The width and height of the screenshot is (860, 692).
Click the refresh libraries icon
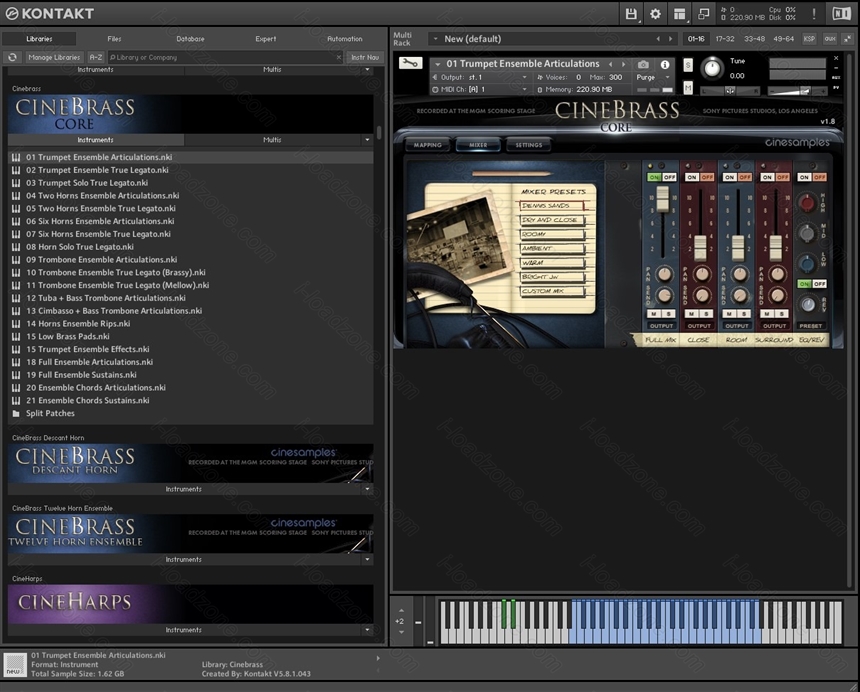click(12, 57)
